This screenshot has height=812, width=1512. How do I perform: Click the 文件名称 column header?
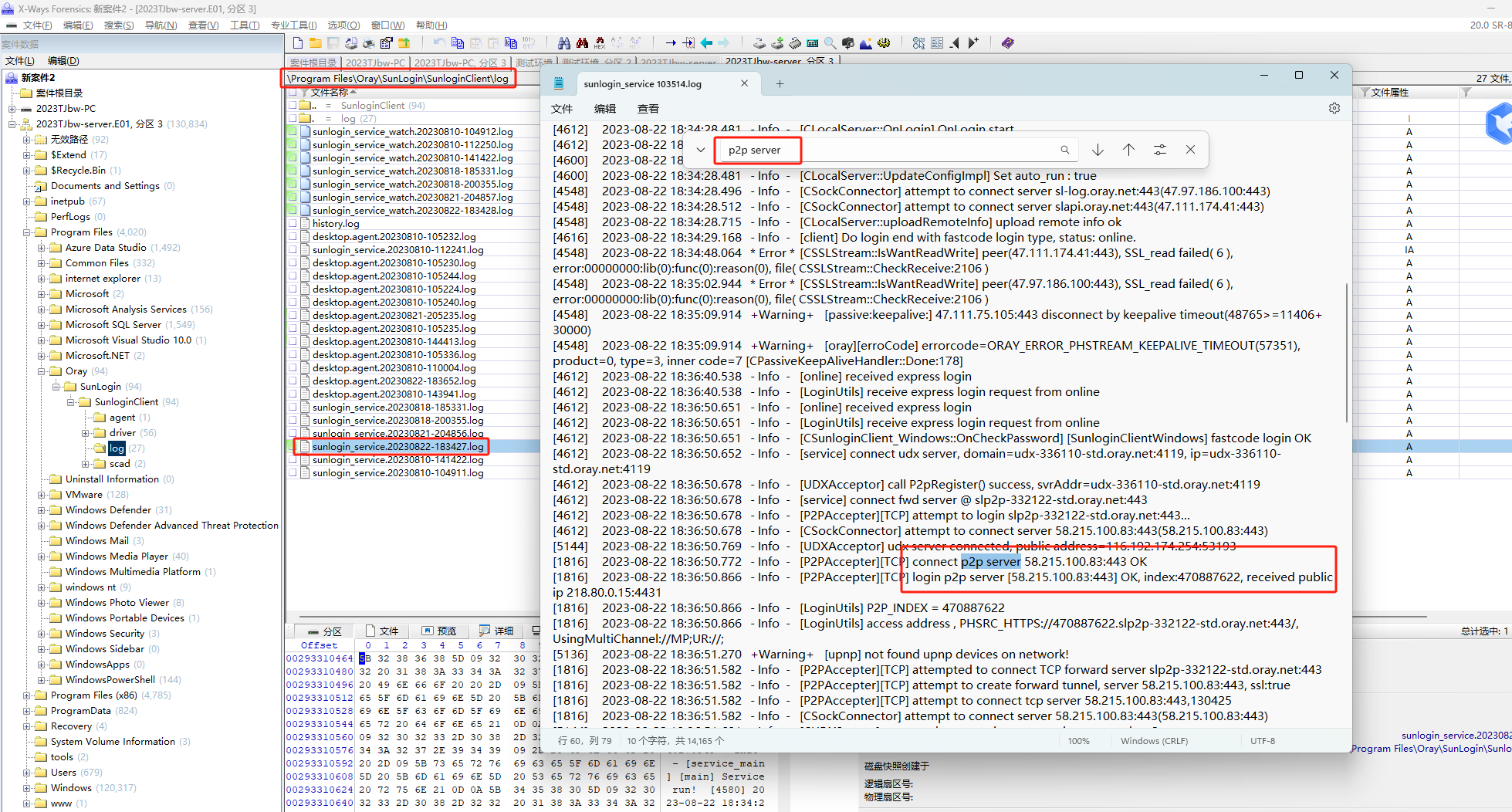point(330,93)
